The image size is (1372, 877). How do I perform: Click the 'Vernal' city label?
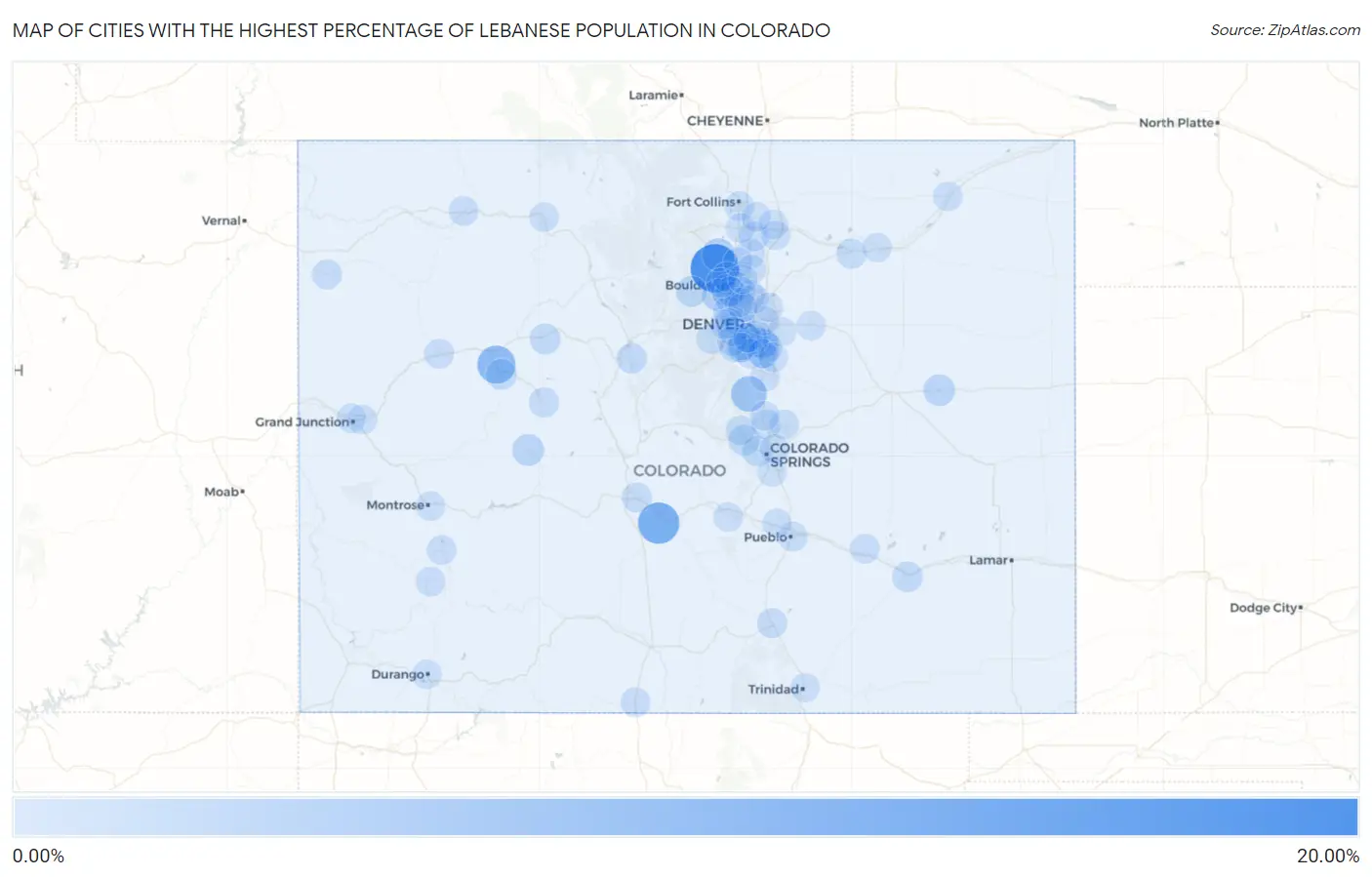[222, 220]
